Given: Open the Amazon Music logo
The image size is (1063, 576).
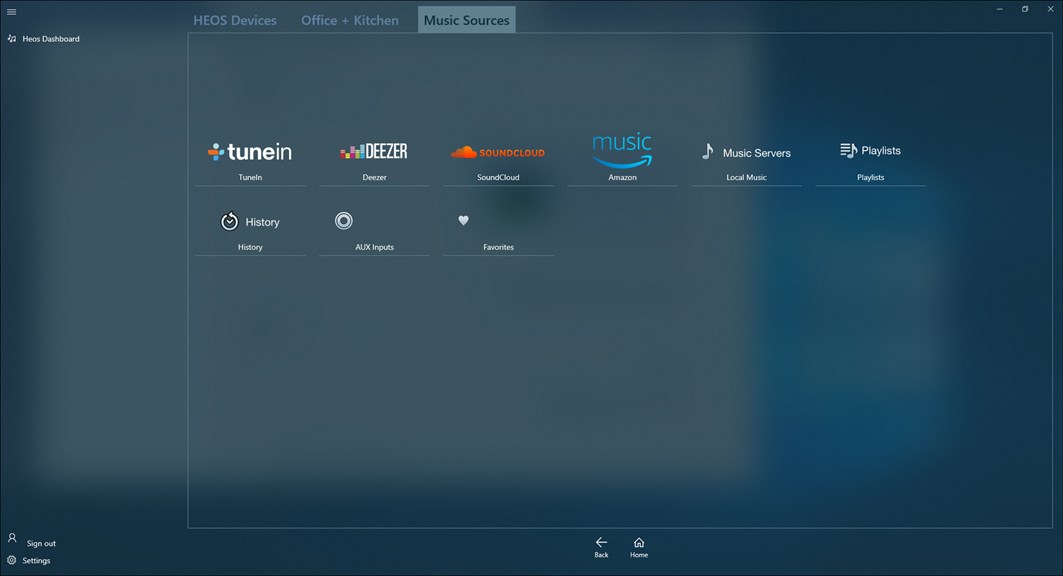Looking at the screenshot, I should [622, 150].
